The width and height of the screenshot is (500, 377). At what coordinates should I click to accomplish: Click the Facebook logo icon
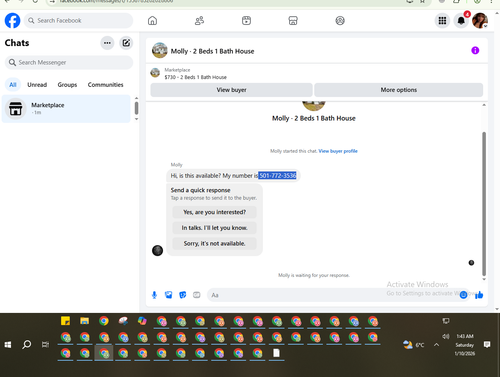point(12,20)
